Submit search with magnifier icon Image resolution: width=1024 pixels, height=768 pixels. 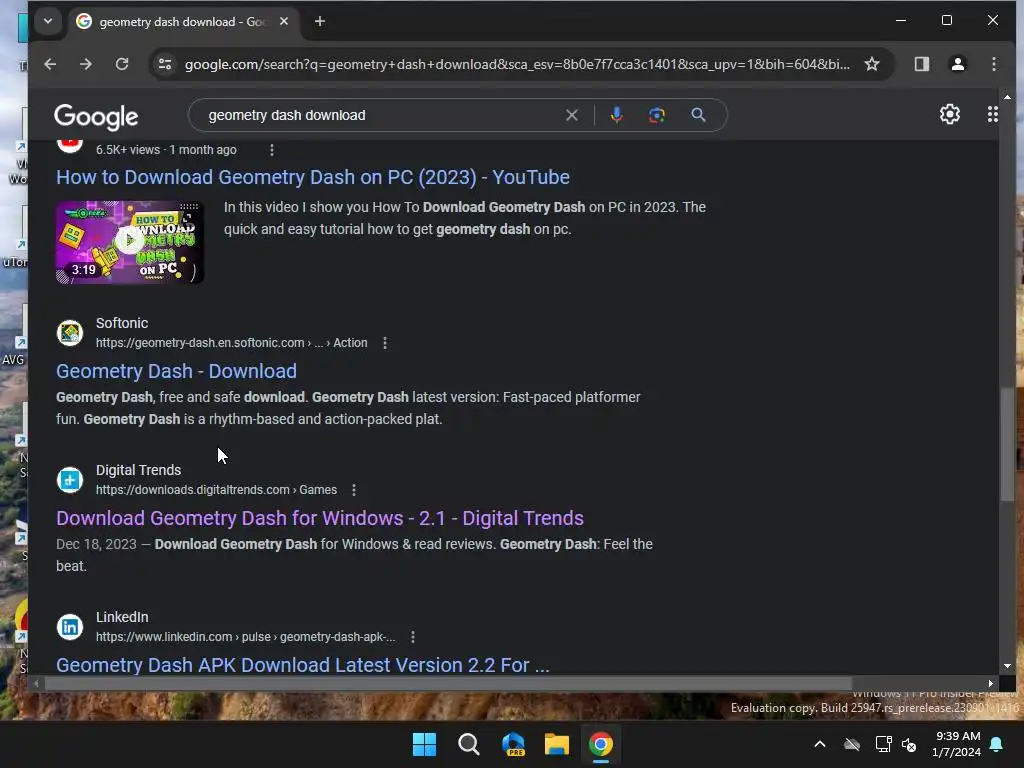[698, 116]
